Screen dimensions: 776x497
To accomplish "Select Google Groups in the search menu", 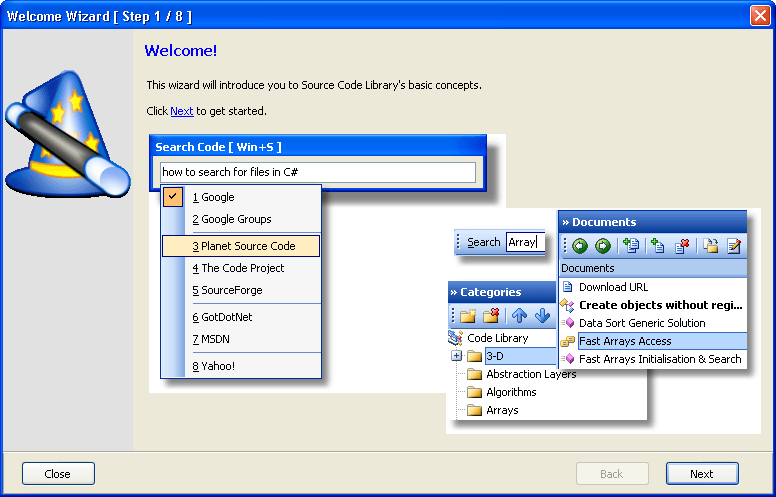I will tap(241, 219).
